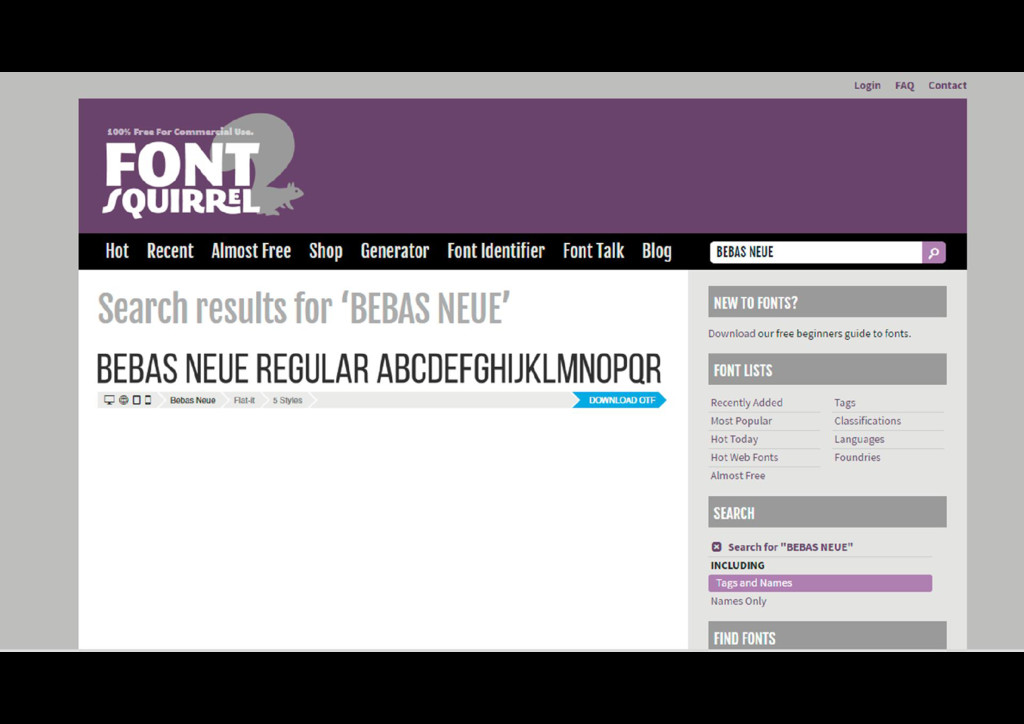Click the magnifier search button

933,252
